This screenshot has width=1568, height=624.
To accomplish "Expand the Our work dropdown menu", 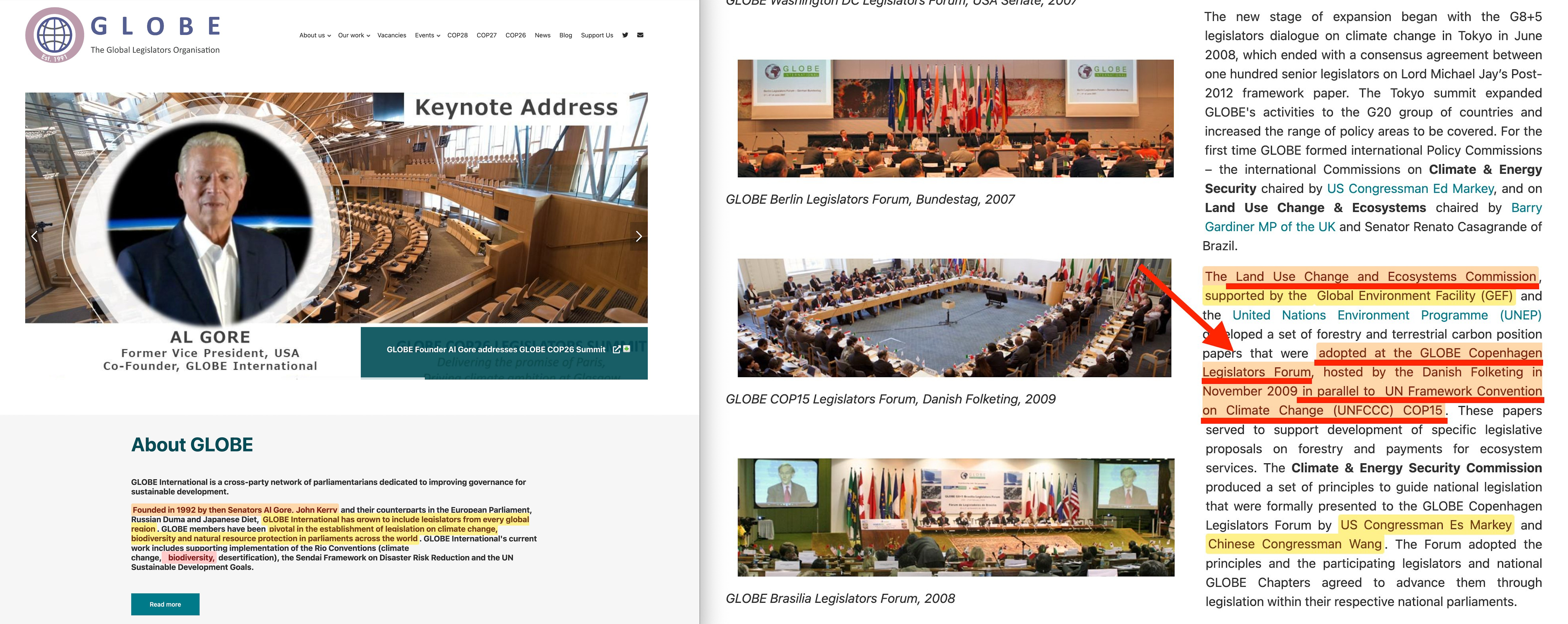I will (354, 35).
